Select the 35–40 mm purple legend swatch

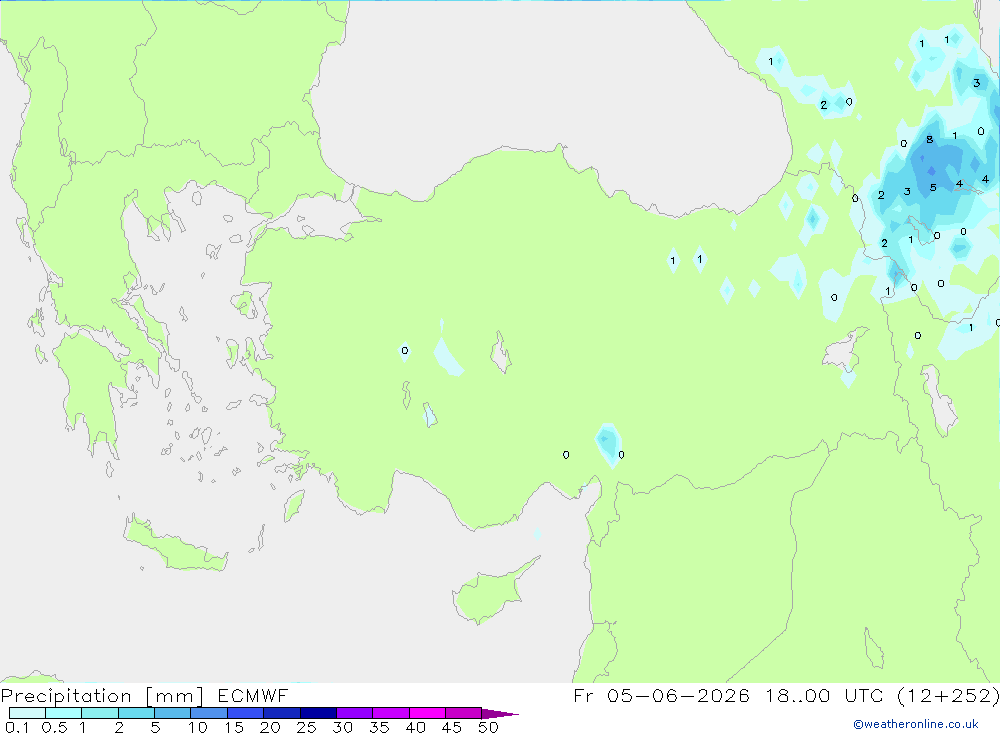[390, 713]
